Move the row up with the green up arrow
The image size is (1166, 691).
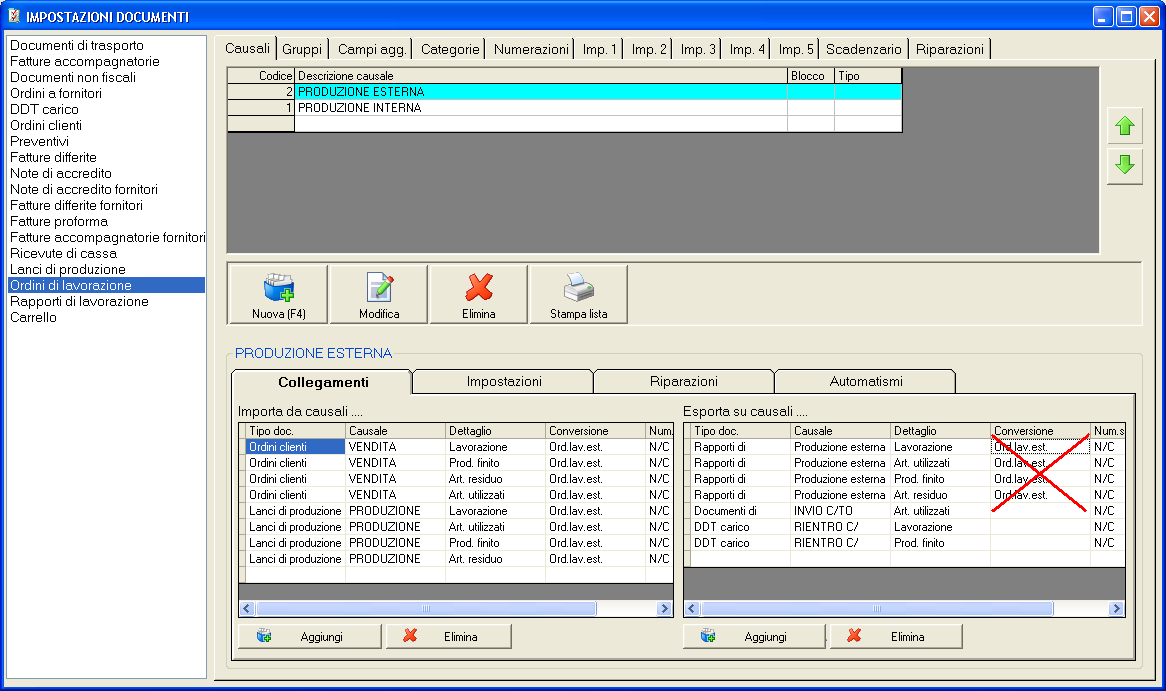click(1125, 127)
